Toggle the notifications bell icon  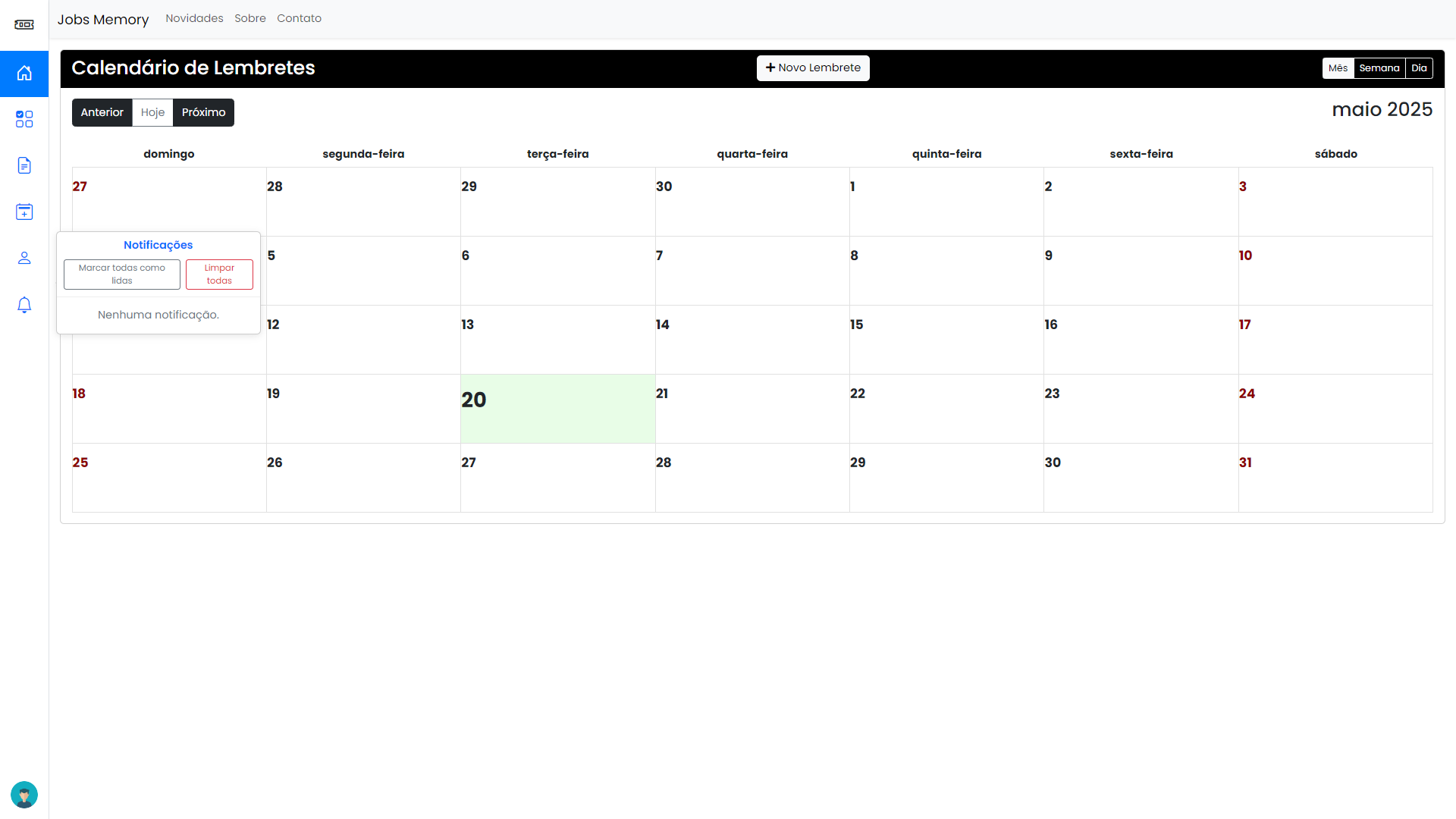coord(24,305)
